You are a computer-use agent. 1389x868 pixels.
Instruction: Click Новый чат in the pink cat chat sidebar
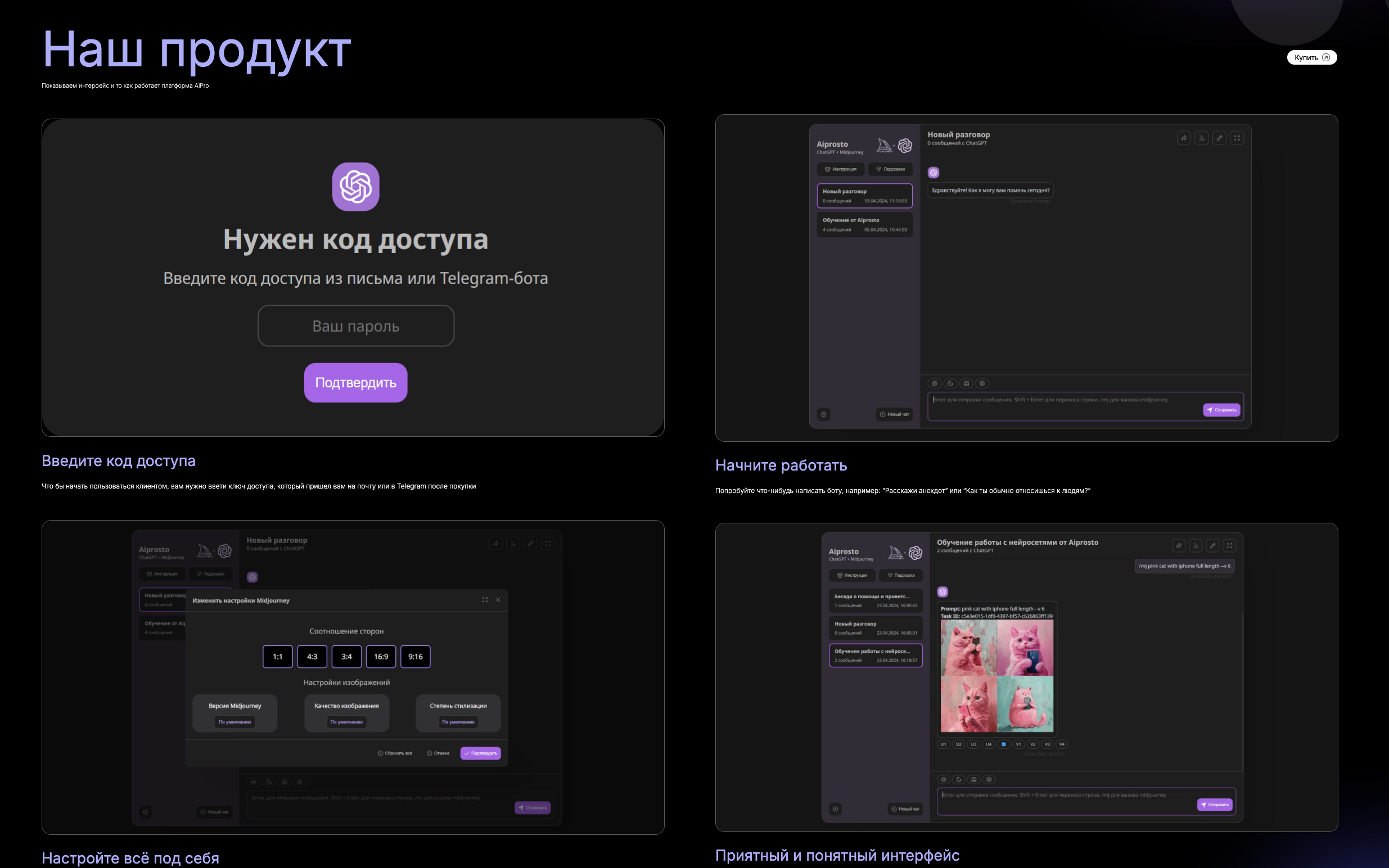905,809
